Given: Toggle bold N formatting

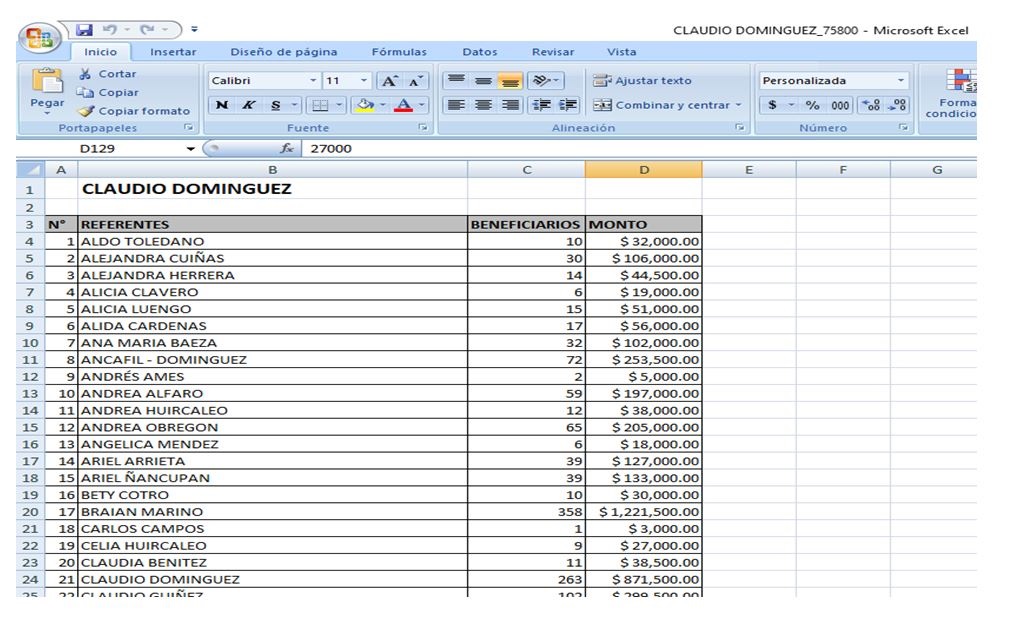Looking at the screenshot, I should [x=221, y=105].
